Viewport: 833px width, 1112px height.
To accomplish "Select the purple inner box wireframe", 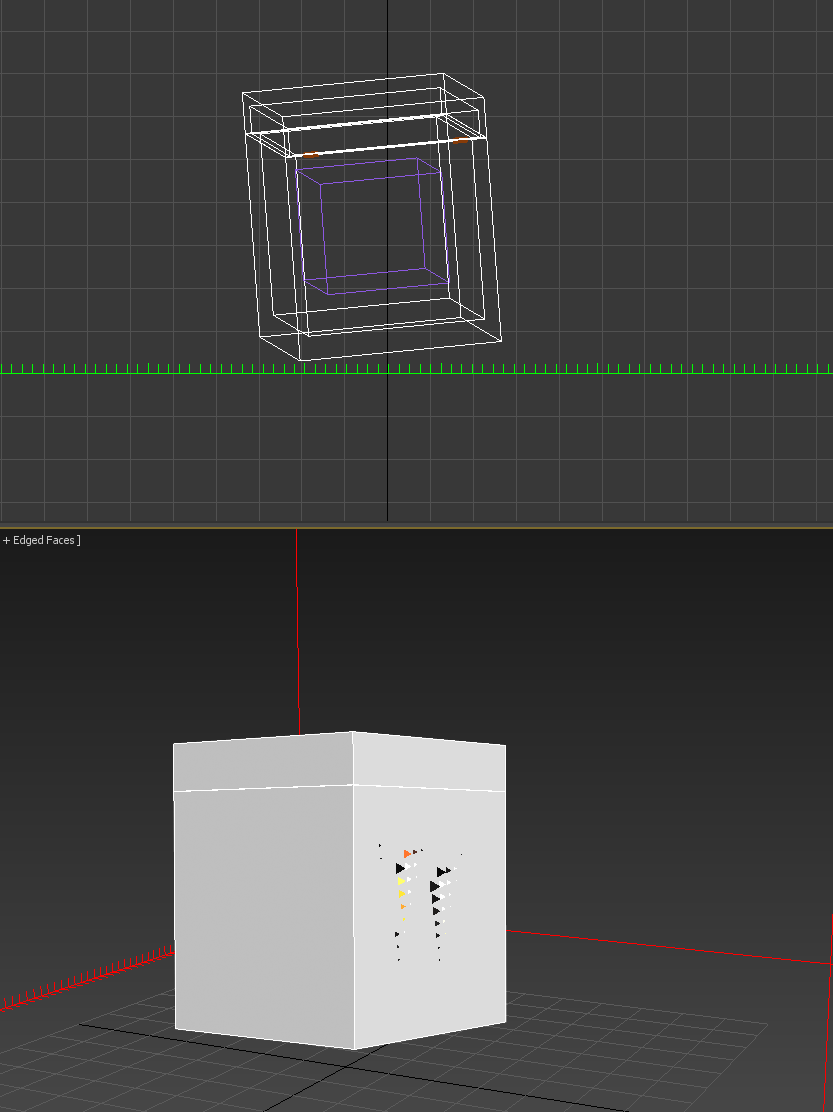I will point(373,226).
